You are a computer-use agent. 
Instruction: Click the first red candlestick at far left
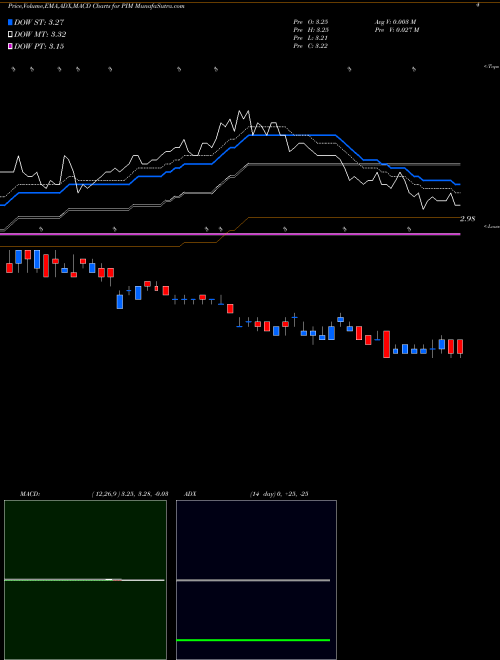point(9,268)
